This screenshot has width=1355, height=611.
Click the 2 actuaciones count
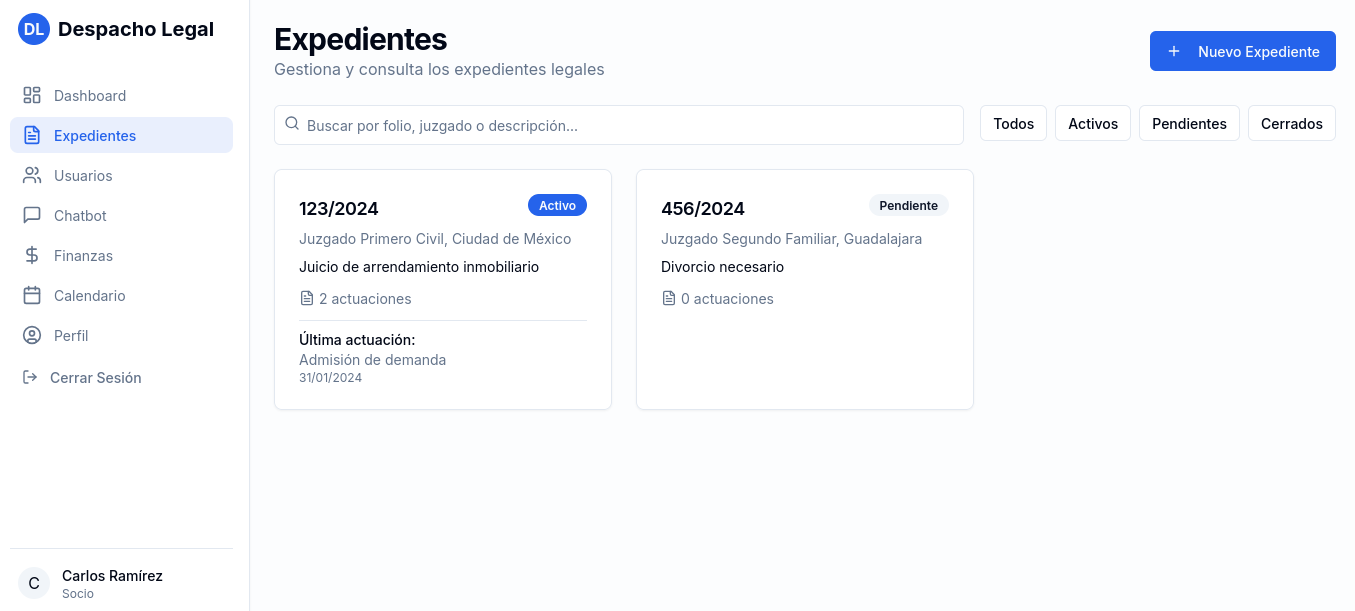pos(365,299)
